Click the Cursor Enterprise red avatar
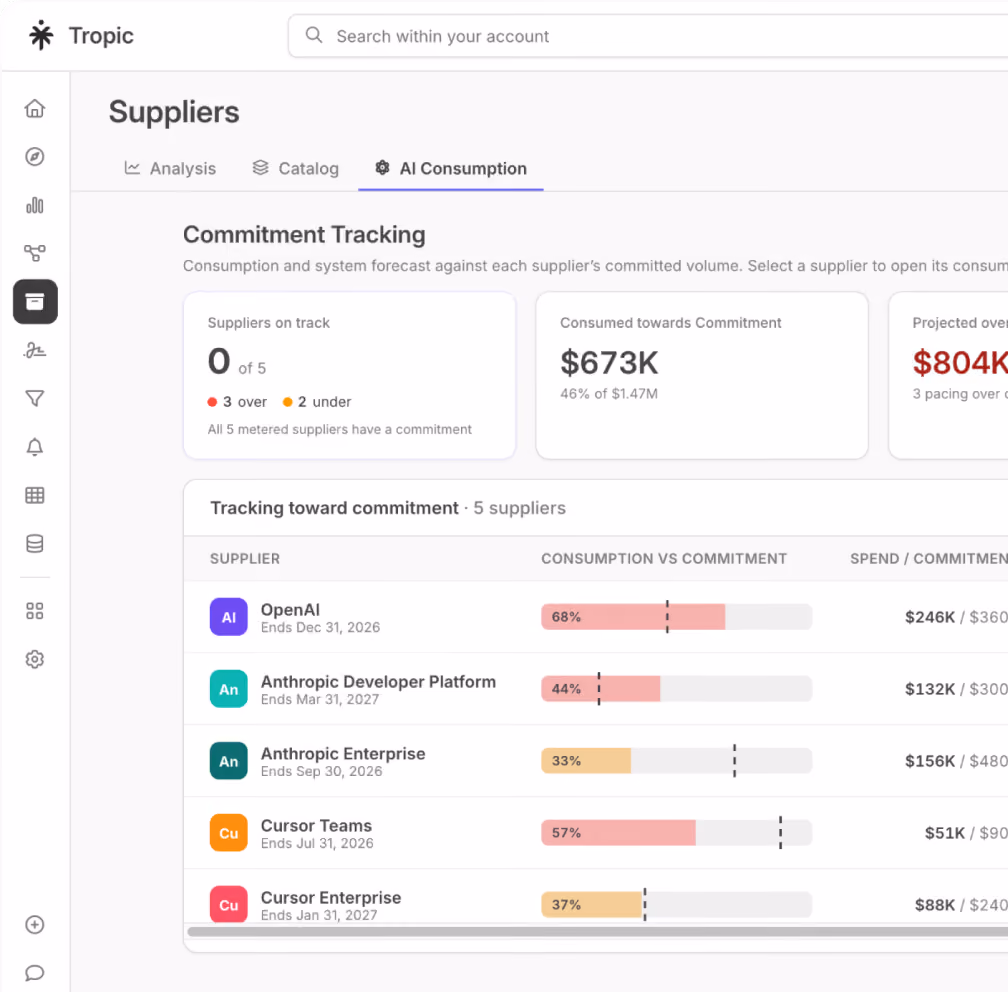The height and width of the screenshot is (992, 1008). coord(229,905)
